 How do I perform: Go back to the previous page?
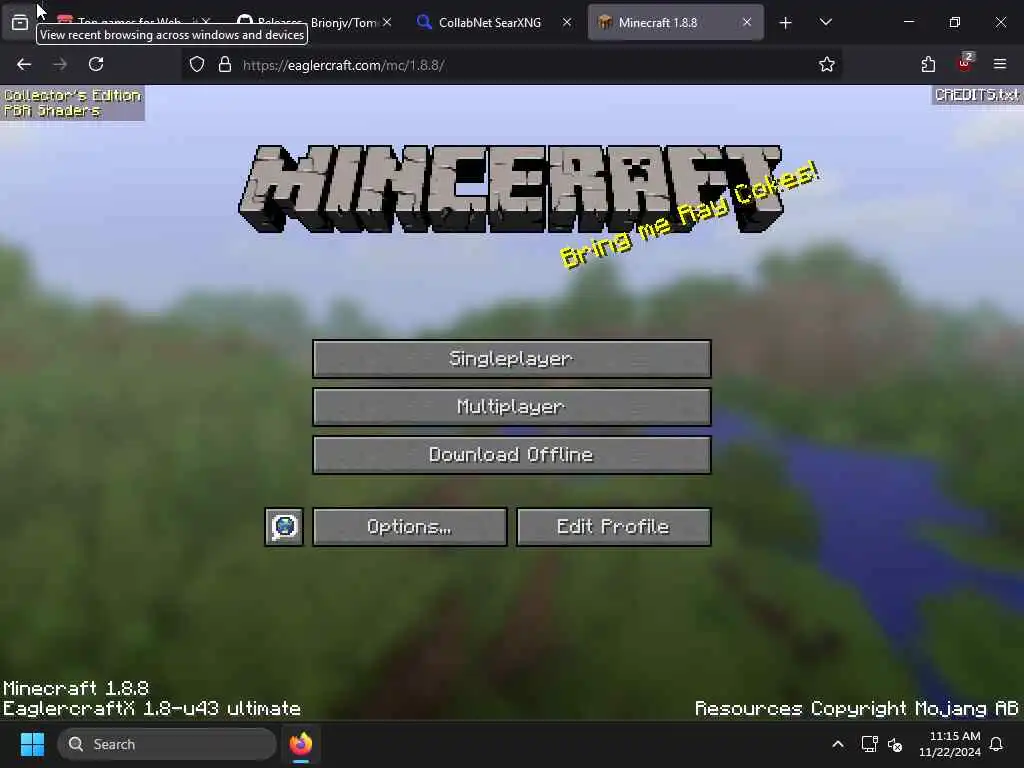(24, 64)
